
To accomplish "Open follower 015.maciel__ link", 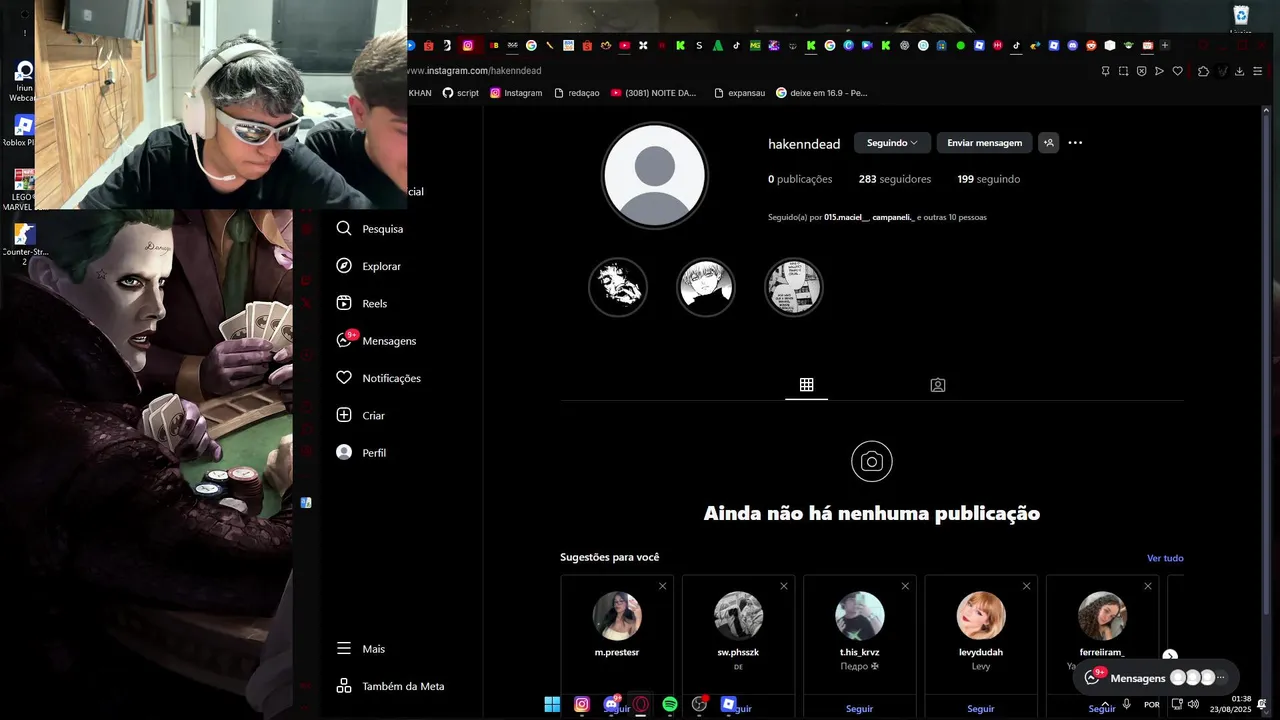I will [x=846, y=217].
